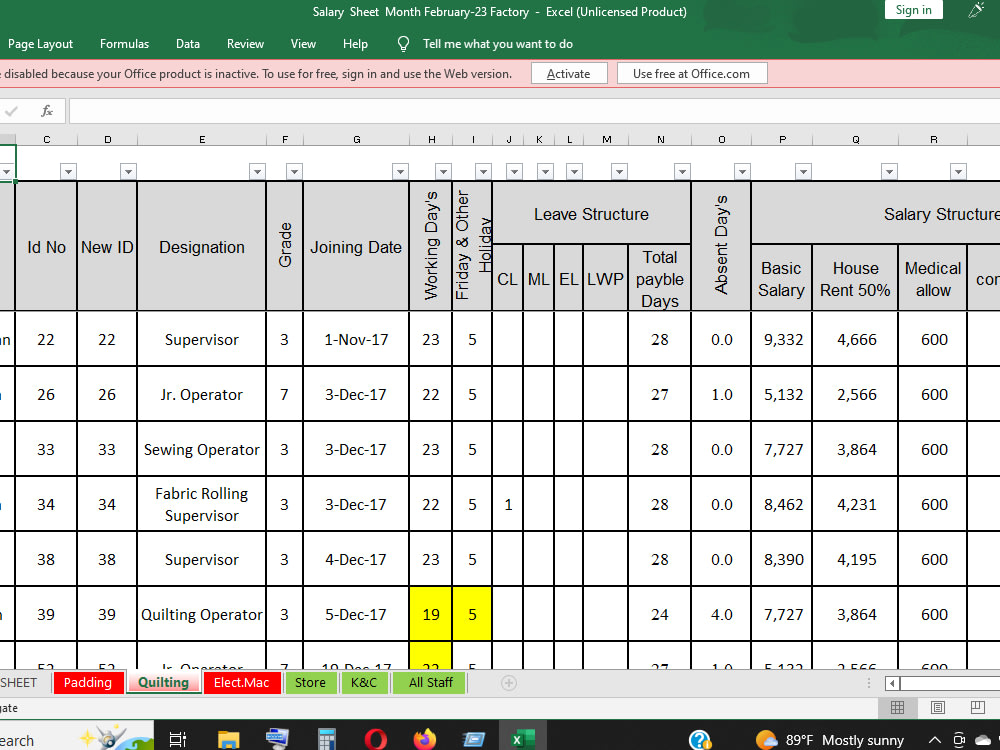Select the 1-Nov-17 joining date cell
Viewport: 1000px width, 750px height.
356,339
